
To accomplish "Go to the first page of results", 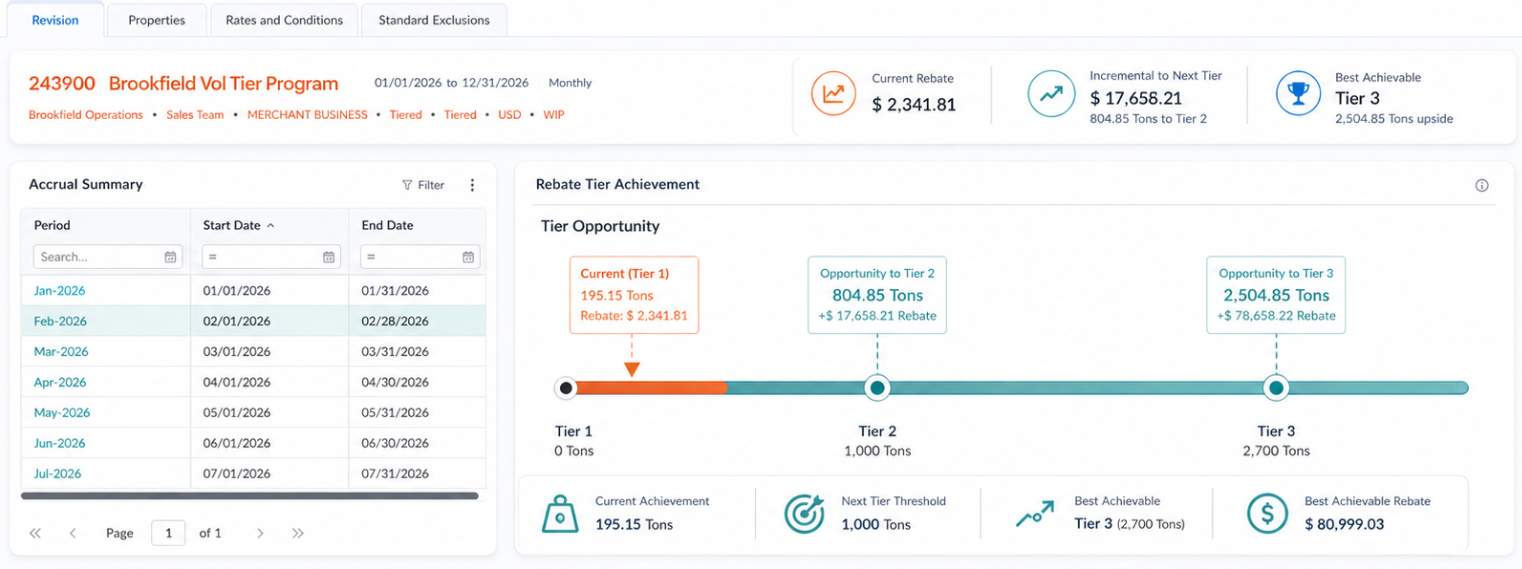I will [35, 533].
